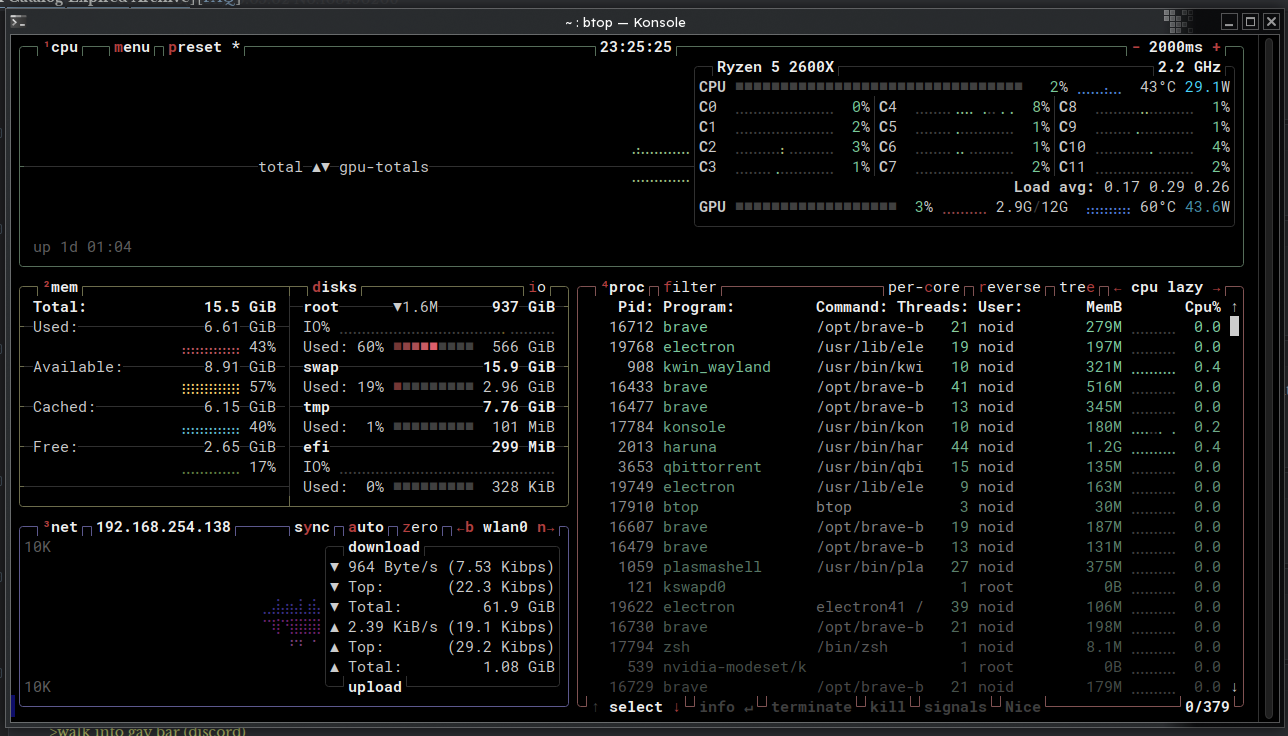Viewport: 1288px width, 736px height.
Task: Click the Konsole terminal icon in title bar
Action: click(x=18, y=21)
